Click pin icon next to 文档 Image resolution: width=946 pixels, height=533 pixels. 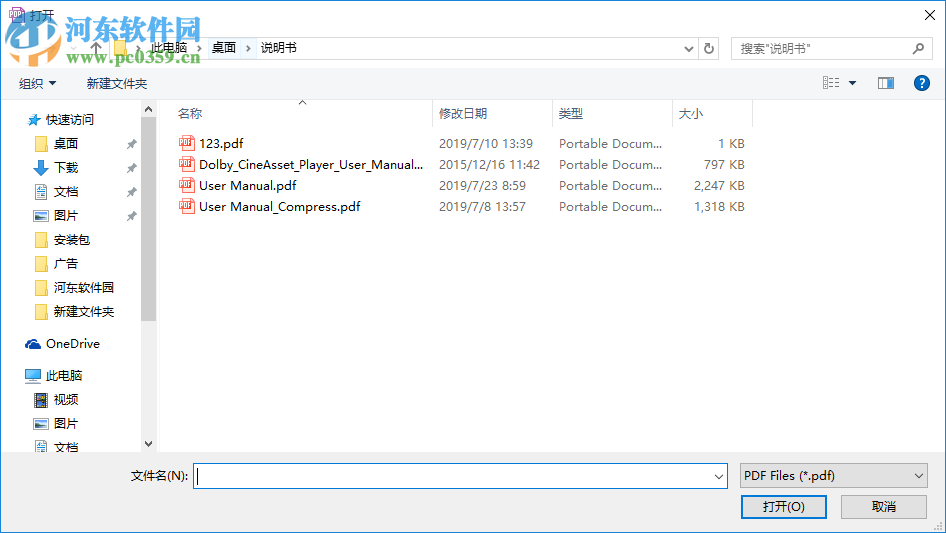[x=132, y=193]
